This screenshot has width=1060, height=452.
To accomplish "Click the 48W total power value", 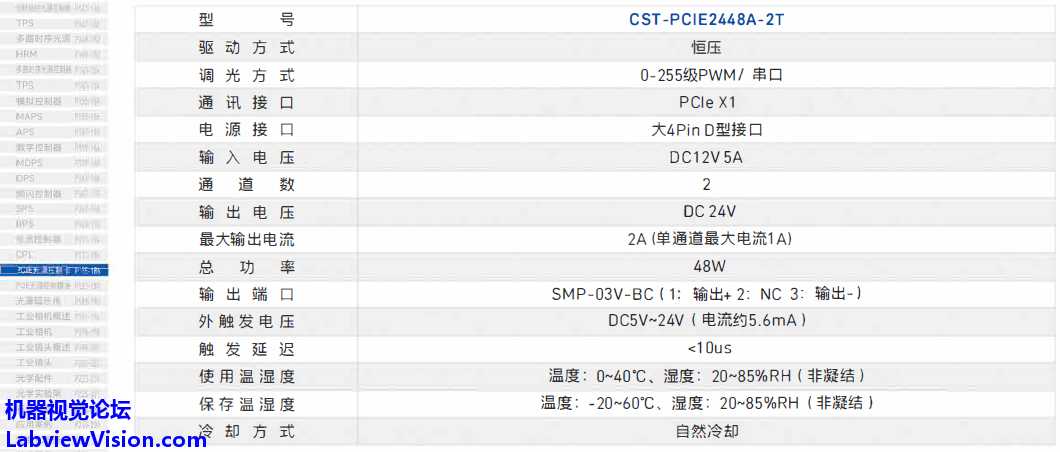I will click(708, 267).
